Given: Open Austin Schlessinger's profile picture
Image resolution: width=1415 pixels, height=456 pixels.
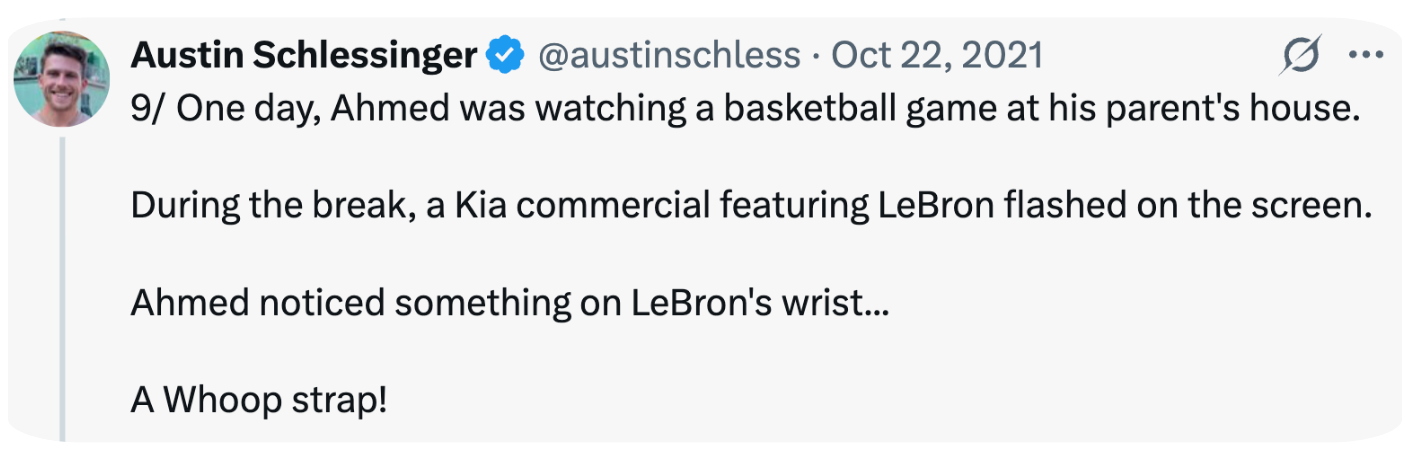Looking at the screenshot, I should pos(63,78).
